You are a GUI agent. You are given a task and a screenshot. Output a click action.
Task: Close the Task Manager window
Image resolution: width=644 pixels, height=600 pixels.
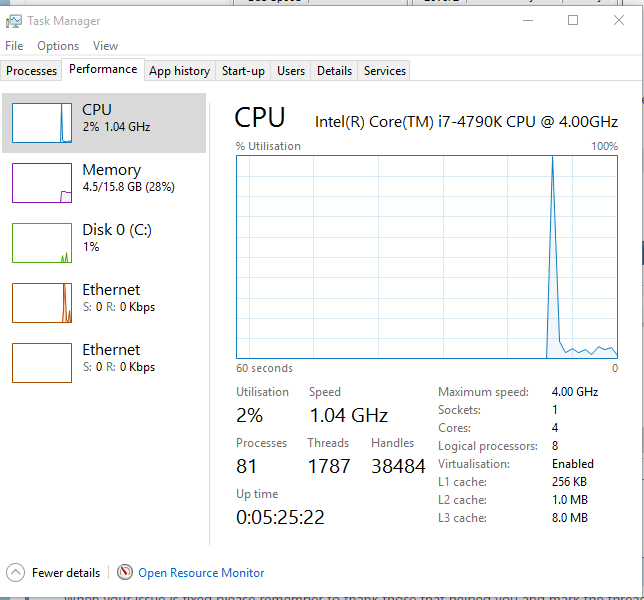[619, 20]
